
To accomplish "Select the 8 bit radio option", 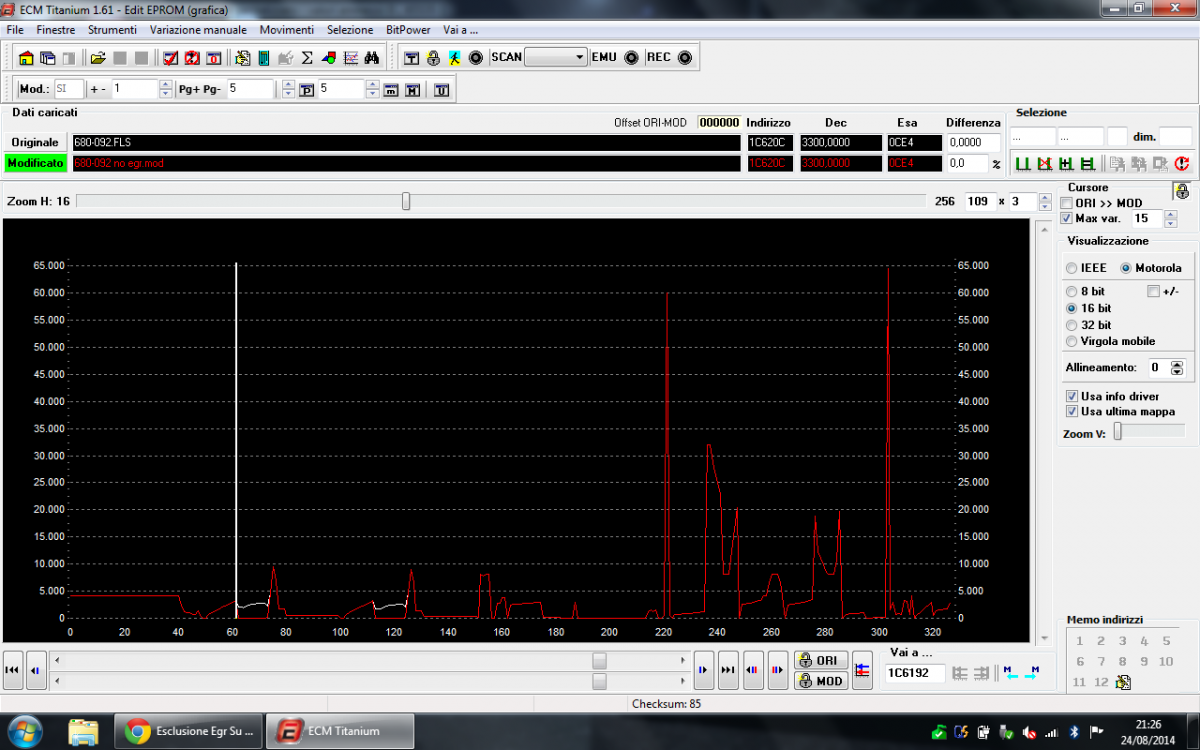I will coord(1072,291).
